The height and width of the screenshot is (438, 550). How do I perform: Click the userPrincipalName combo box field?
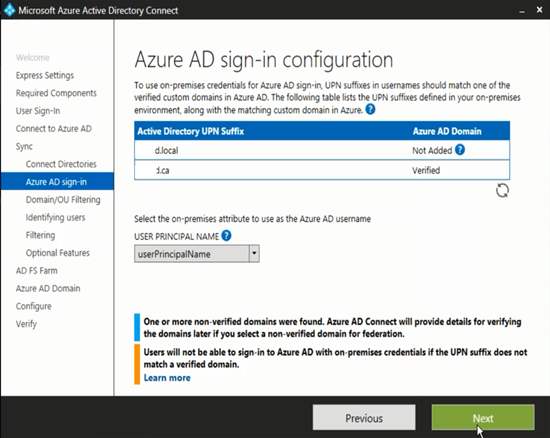[x=197, y=254]
